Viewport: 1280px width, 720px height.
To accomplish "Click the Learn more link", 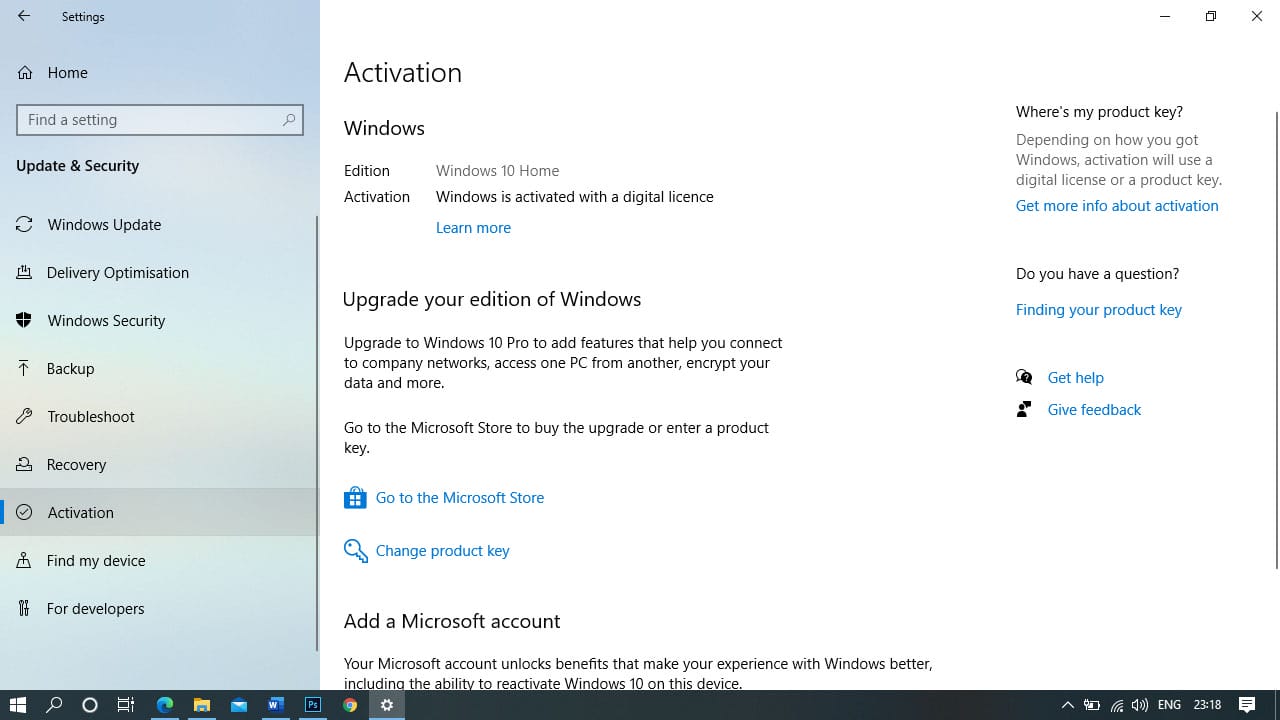I will coord(473,227).
